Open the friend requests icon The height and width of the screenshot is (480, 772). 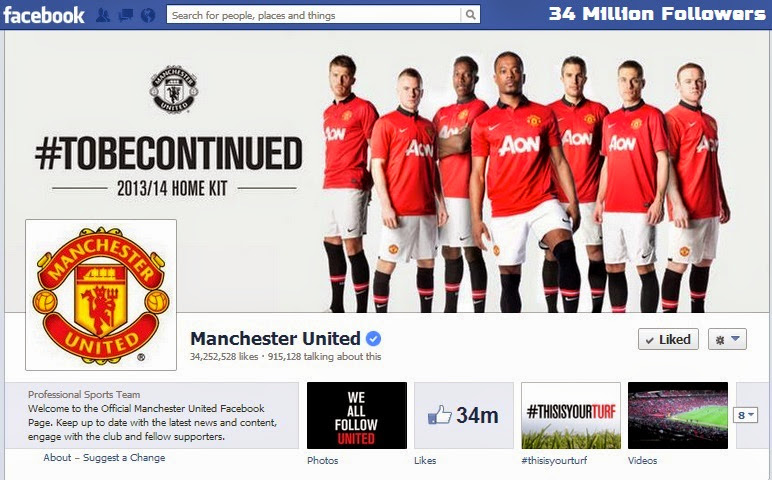[103, 15]
